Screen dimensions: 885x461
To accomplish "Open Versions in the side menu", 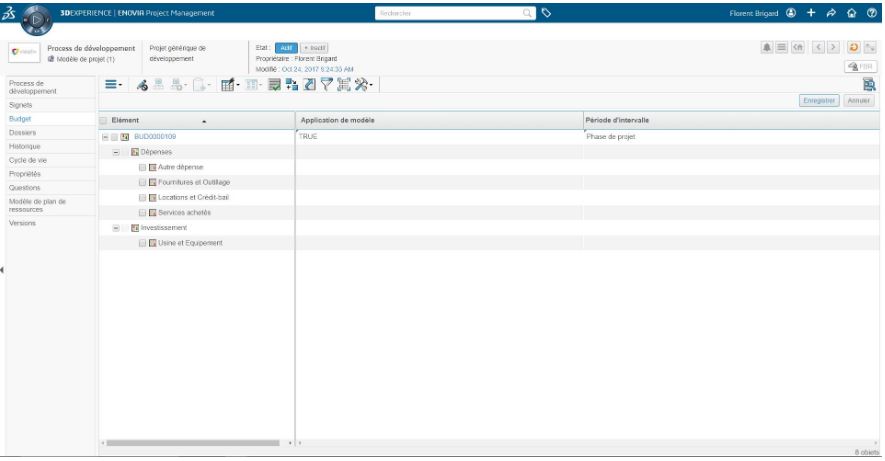I will [x=22, y=223].
